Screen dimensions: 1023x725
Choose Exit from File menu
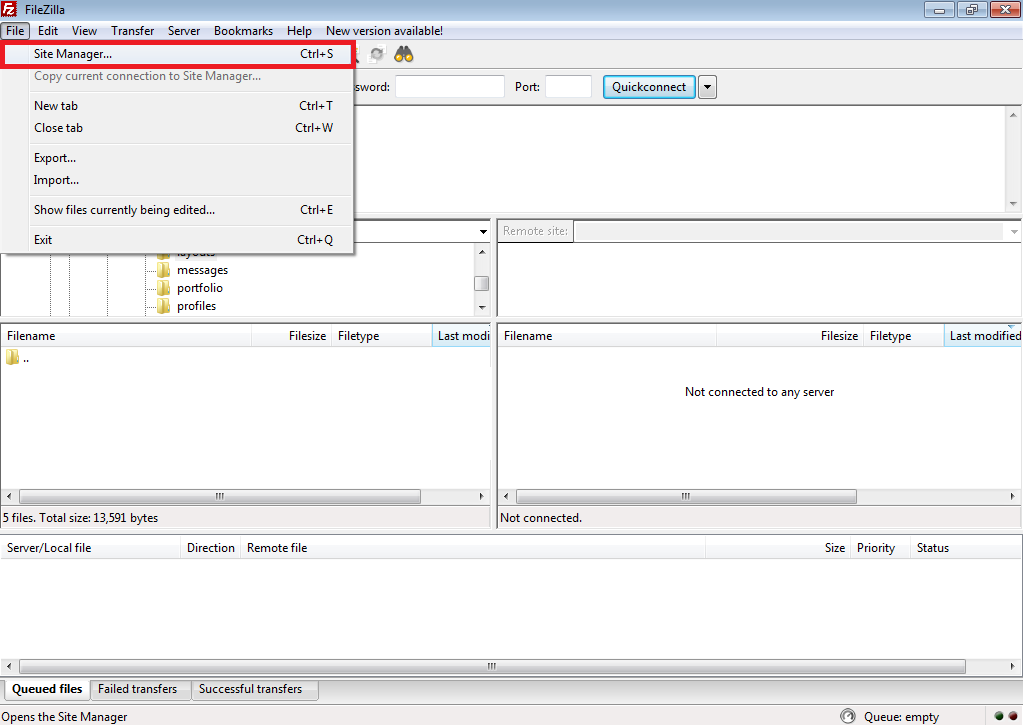pyautogui.click(x=177, y=240)
